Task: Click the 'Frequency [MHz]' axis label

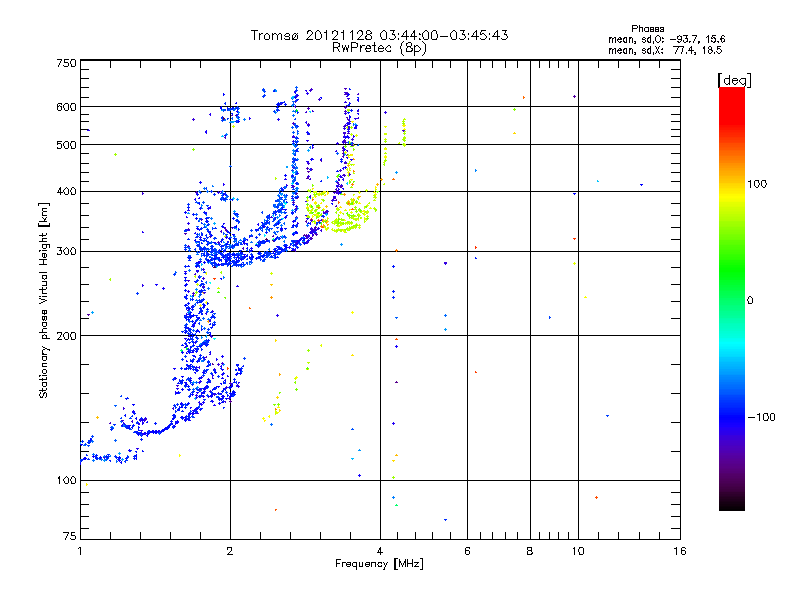Action: point(379,564)
